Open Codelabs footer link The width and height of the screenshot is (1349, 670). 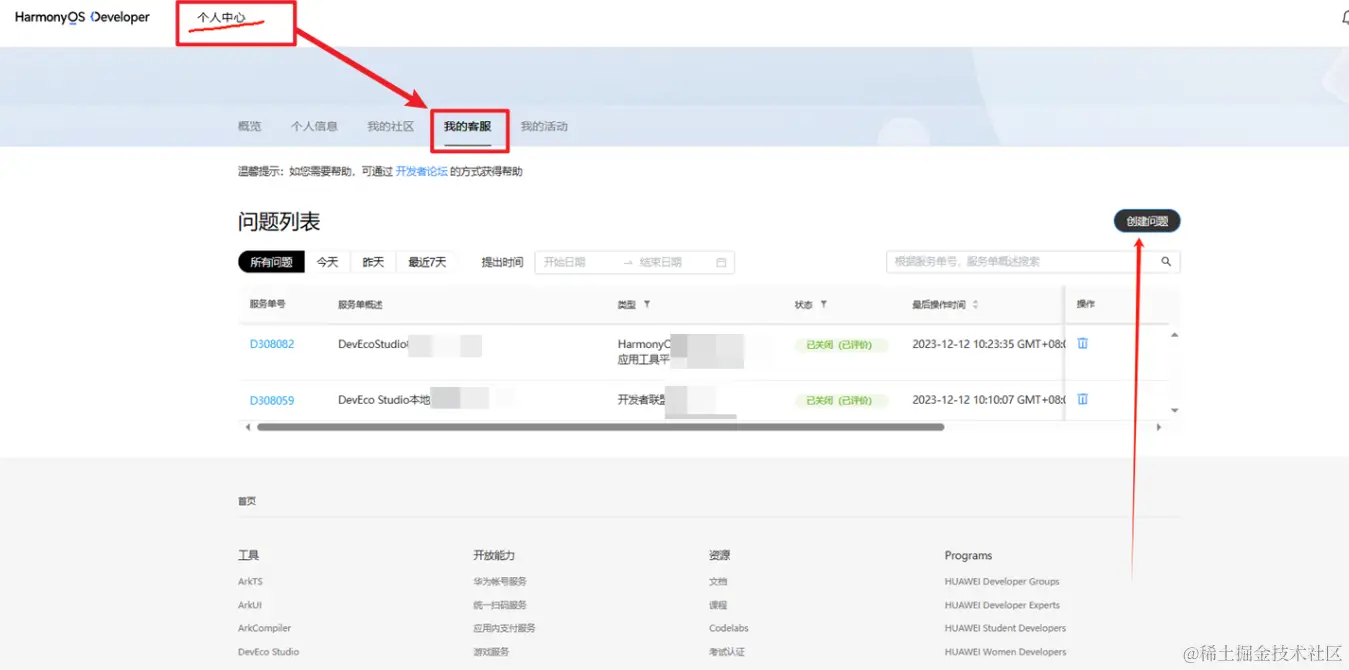[x=729, y=628]
